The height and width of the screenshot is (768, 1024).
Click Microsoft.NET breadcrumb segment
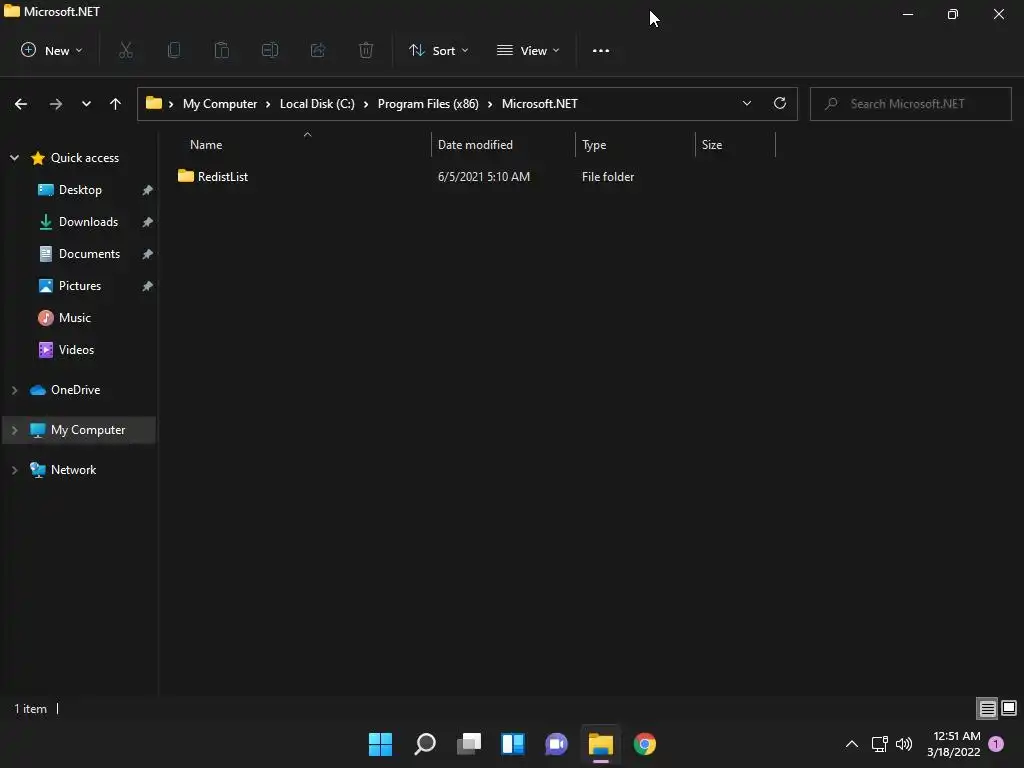click(x=539, y=104)
